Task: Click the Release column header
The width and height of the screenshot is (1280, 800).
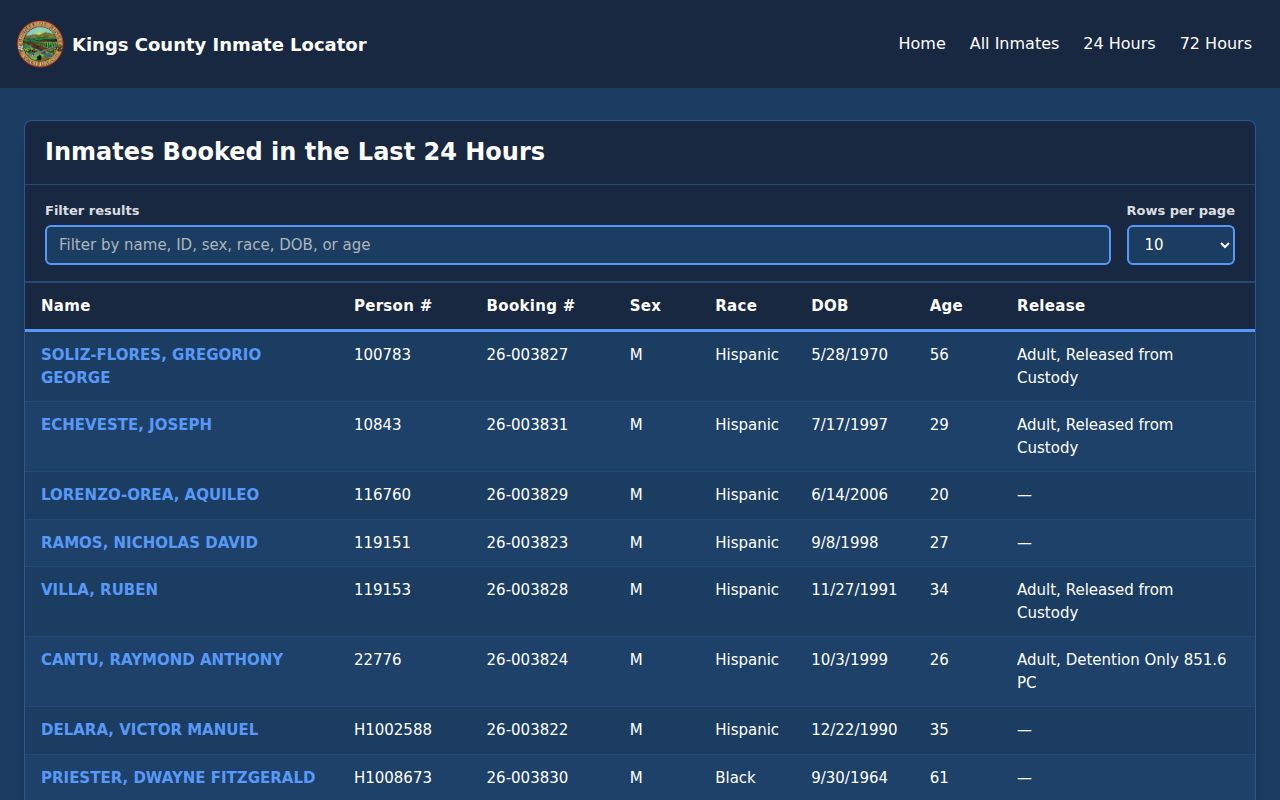Action: (1051, 306)
